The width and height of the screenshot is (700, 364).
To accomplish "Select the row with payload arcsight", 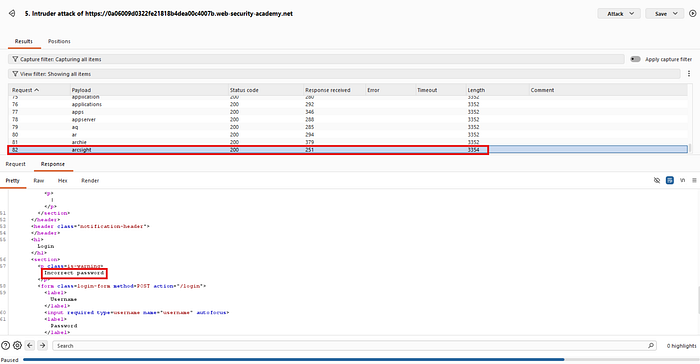I will (x=348, y=150).
